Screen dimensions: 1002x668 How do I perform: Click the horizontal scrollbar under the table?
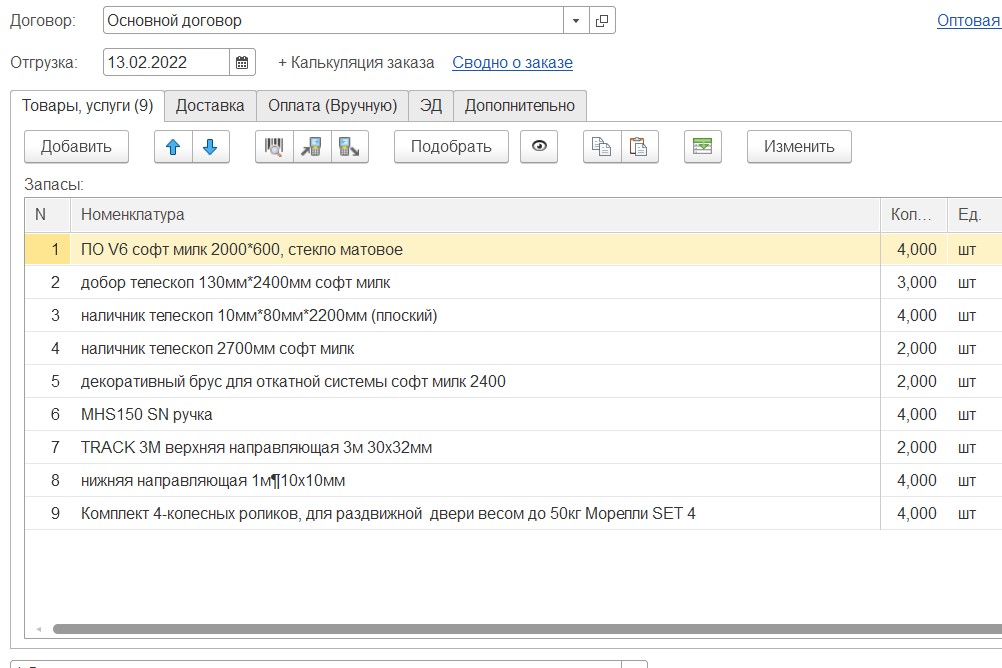point(500,629)
